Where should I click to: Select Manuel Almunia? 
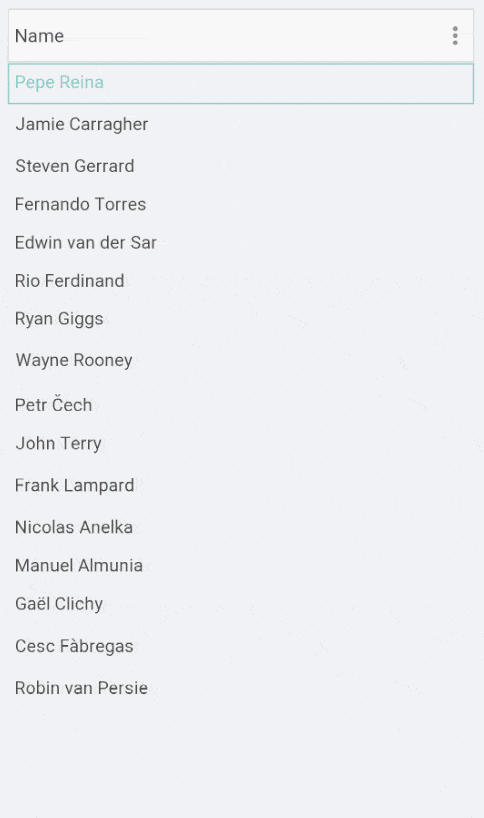click(241, 566)
